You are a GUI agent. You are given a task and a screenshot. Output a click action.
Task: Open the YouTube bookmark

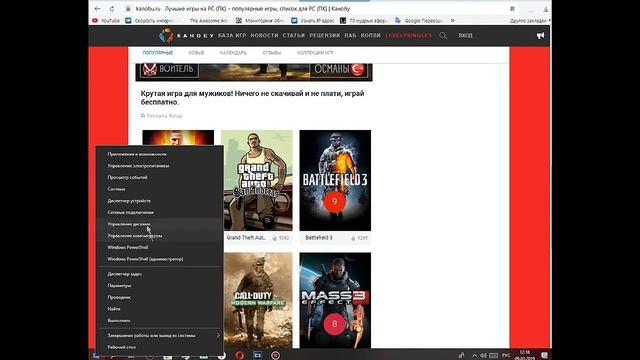tap(106, 20)
